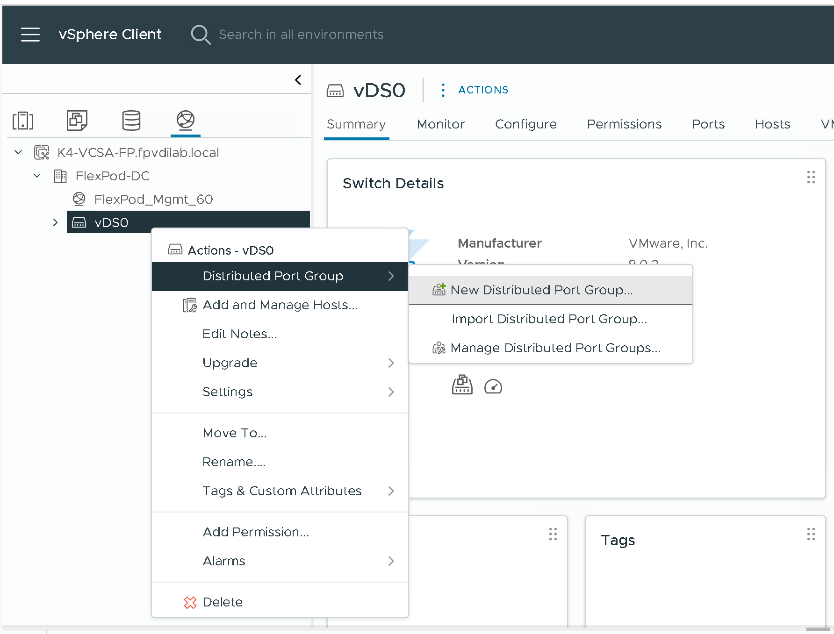Viewport: 834px width, 634px height.
Task: Select K4-VCSA-FP.fpvdilab.local in the tree
Action: coord(138,153)
